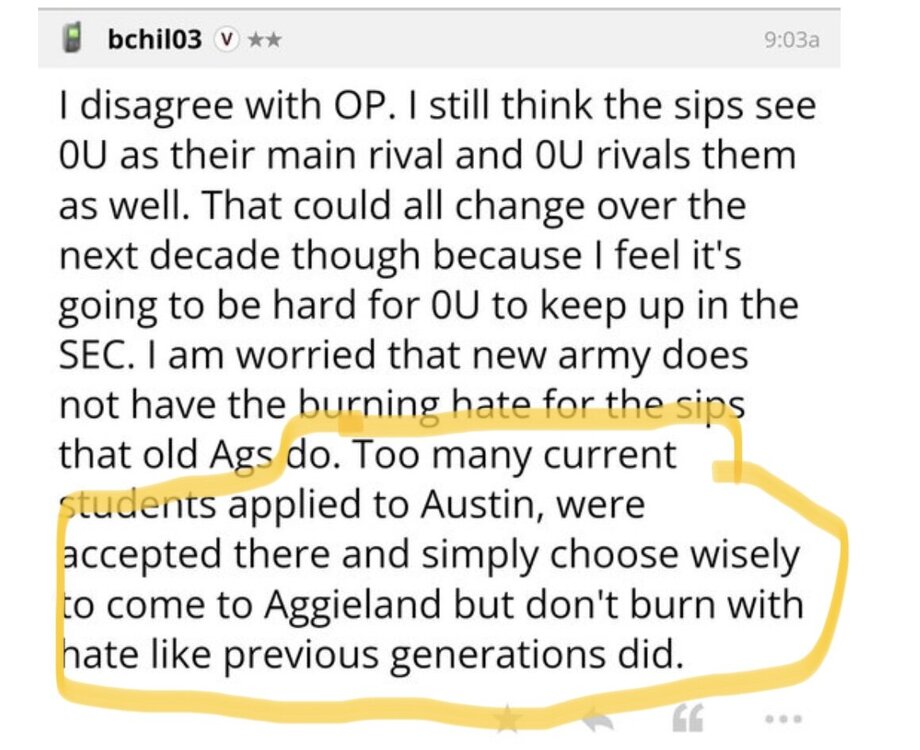The width and height of the screenshot is (920, 750).
Task: Click the mobile phone icon beside bchil03
Action: pos(72,39)
